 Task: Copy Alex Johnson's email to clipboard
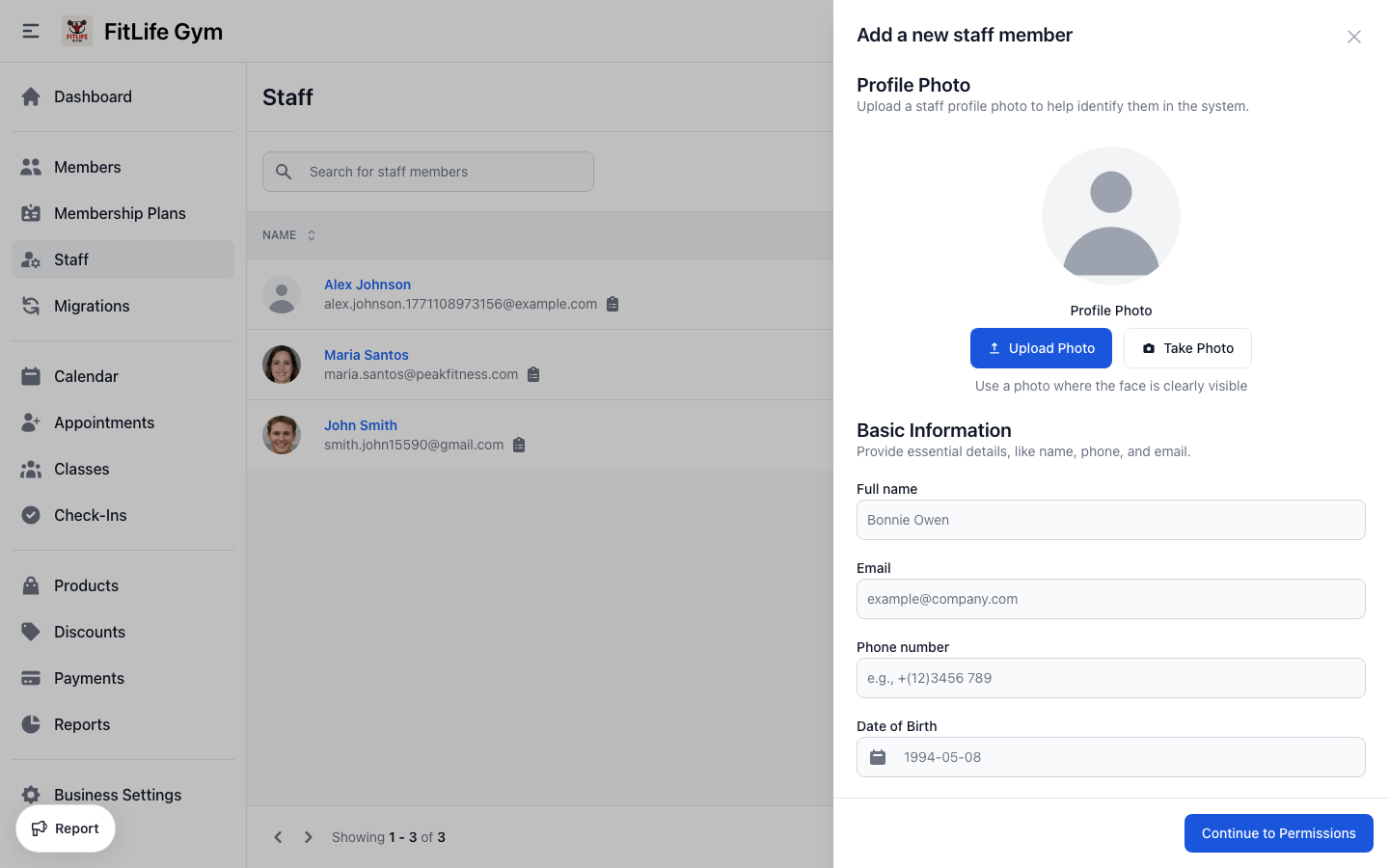pyautogui.click(x=613, y=303)
